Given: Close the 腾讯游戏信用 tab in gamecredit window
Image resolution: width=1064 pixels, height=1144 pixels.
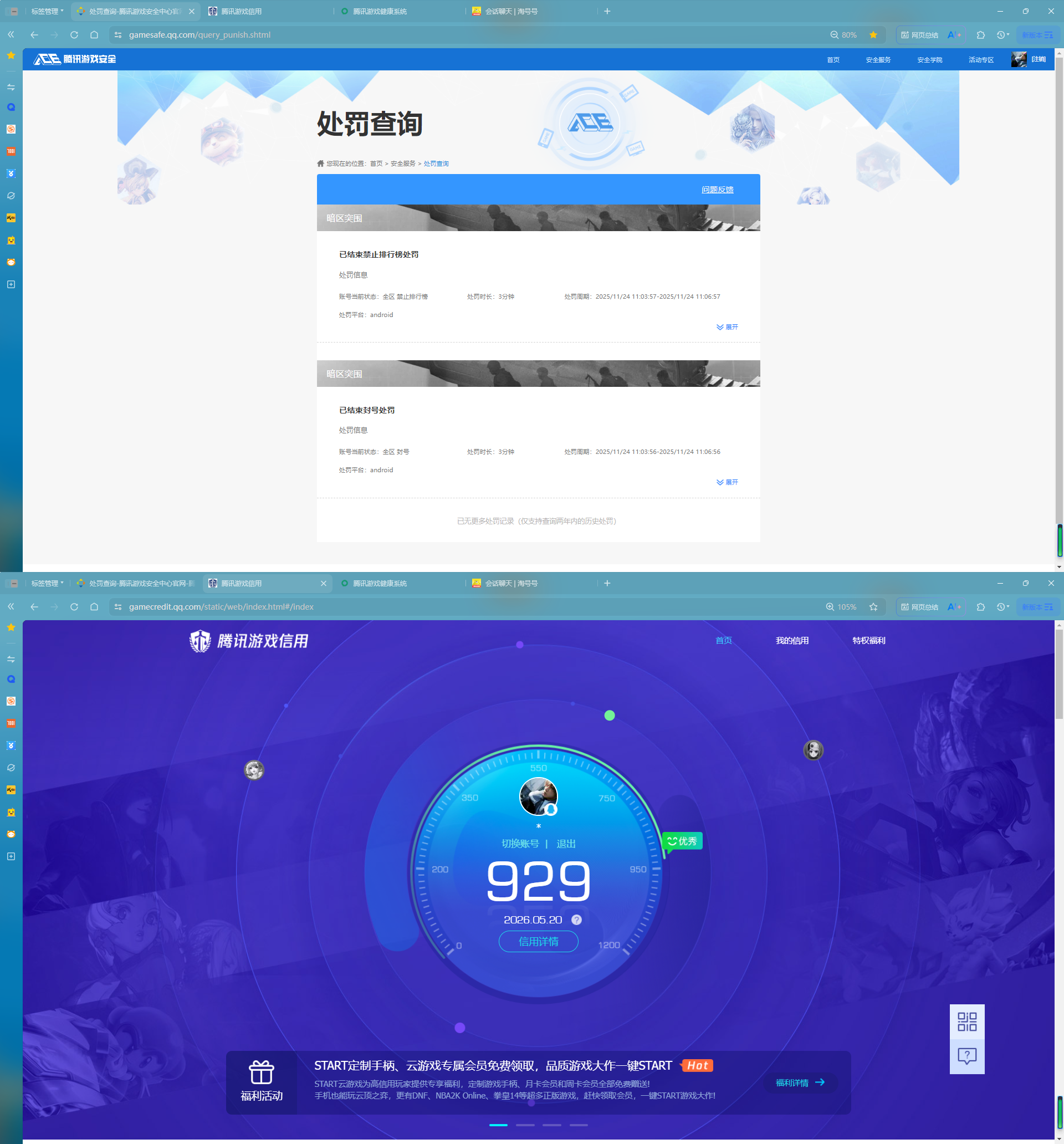Looking at the screenshot, I should [324, 584].
